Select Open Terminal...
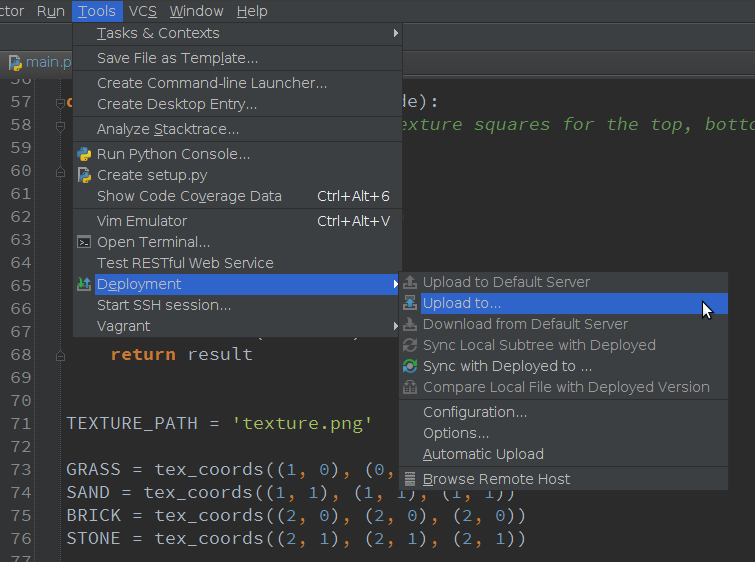The image size is (755, 562). [237, 242]
